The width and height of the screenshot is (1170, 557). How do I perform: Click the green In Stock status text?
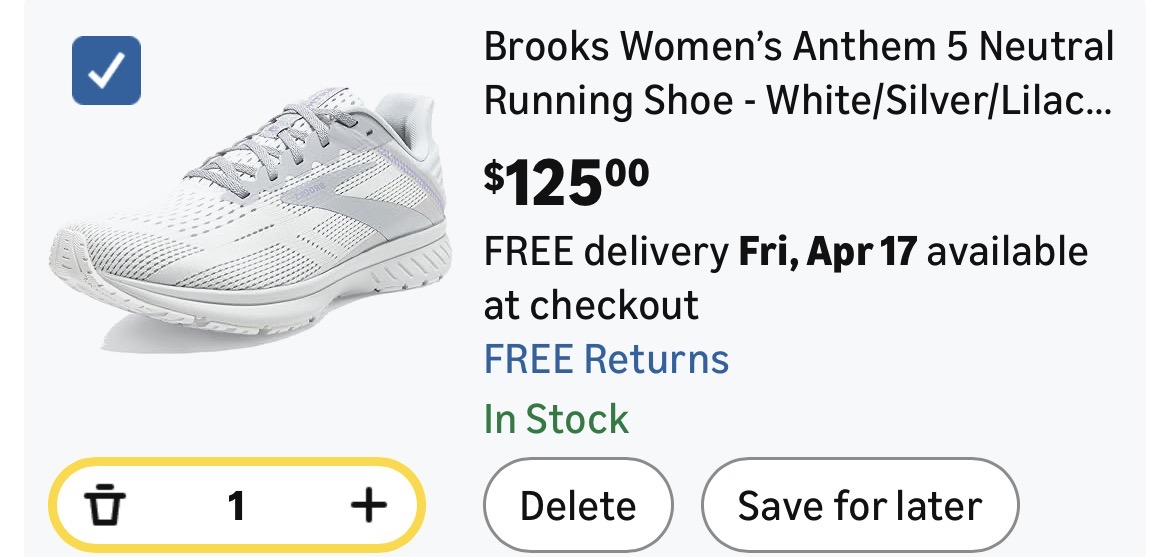(556, 419)
